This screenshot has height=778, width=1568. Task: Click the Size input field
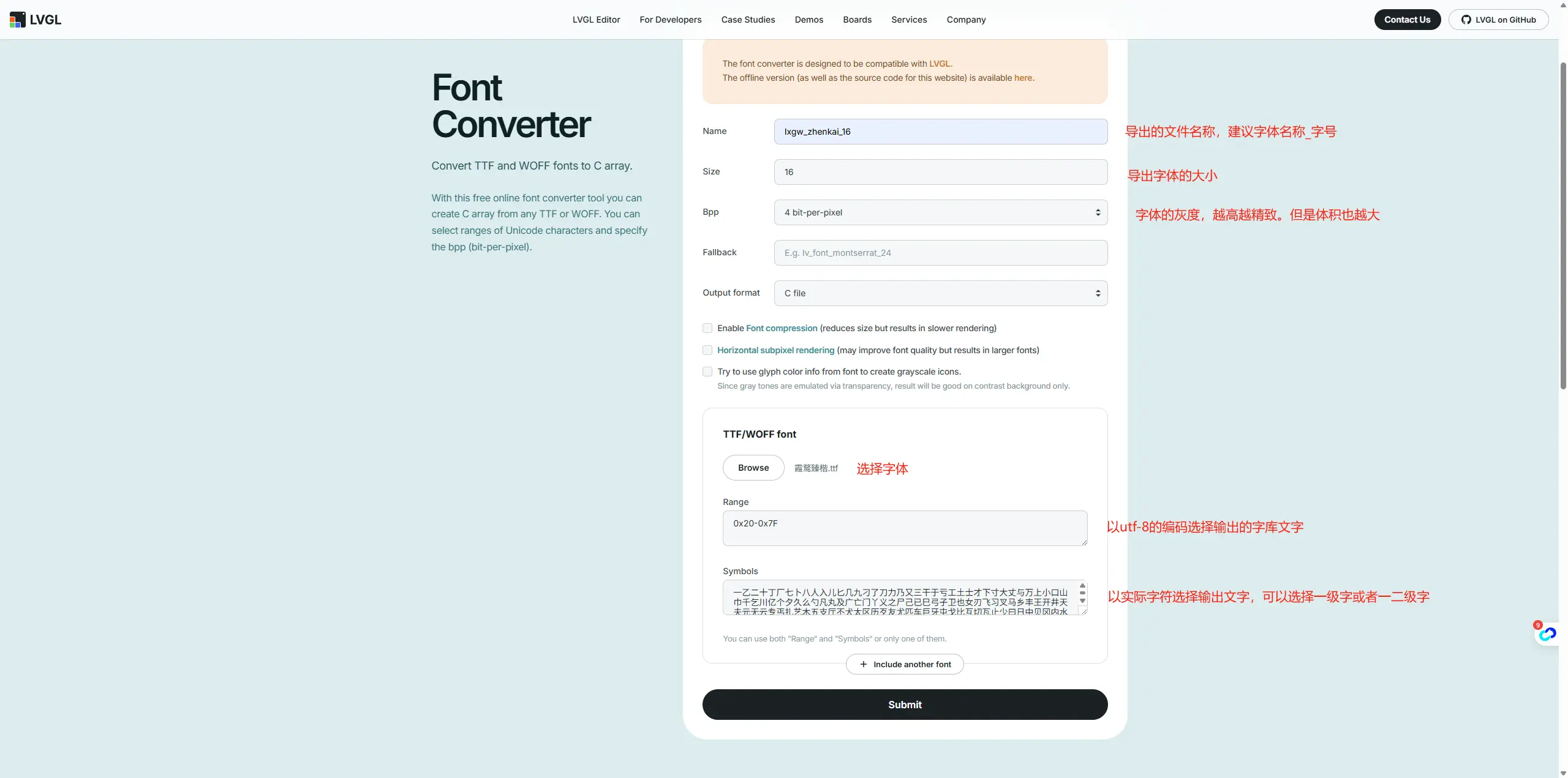tap(940, 172)
